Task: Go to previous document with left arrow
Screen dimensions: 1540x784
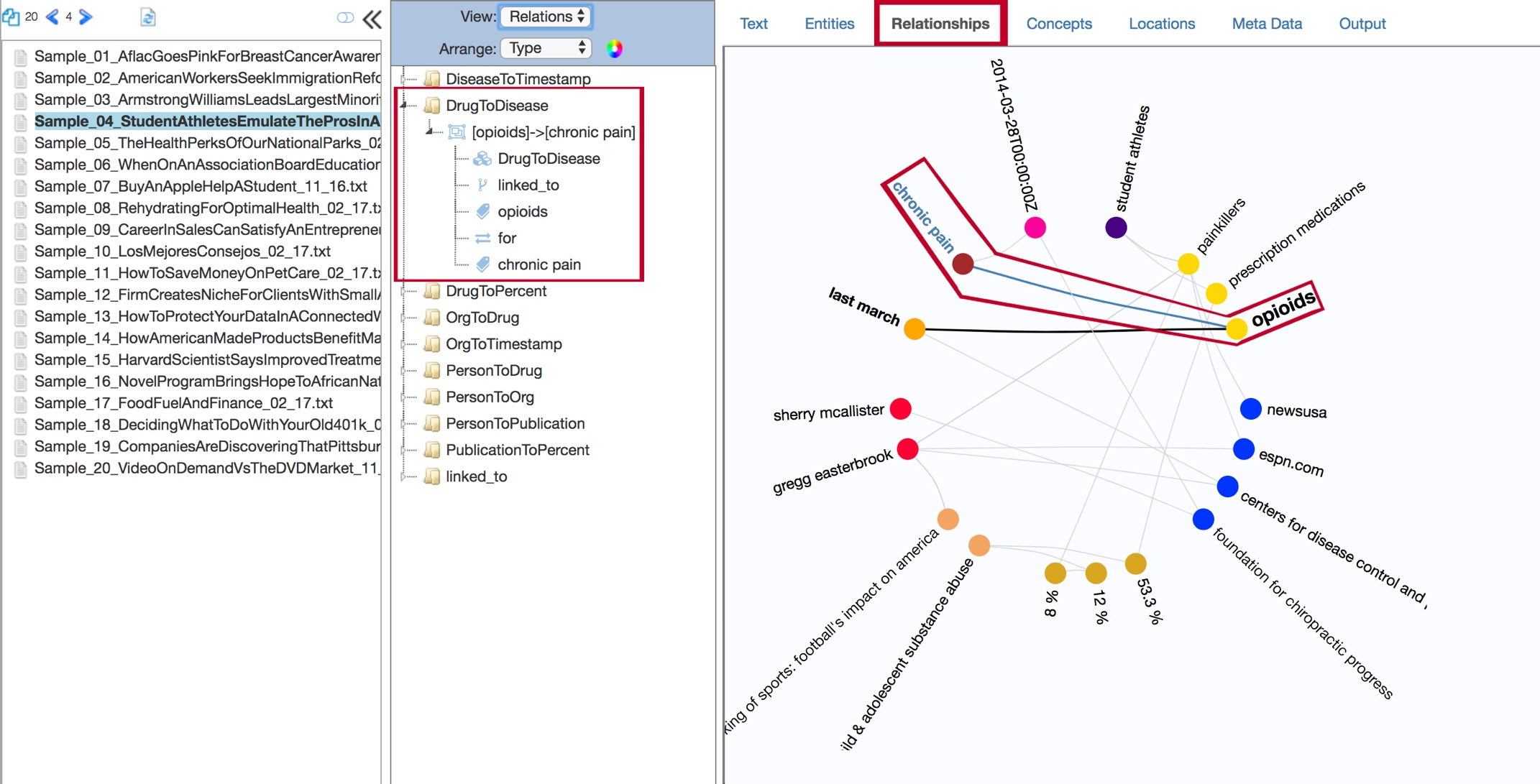Action: [52, 17]
